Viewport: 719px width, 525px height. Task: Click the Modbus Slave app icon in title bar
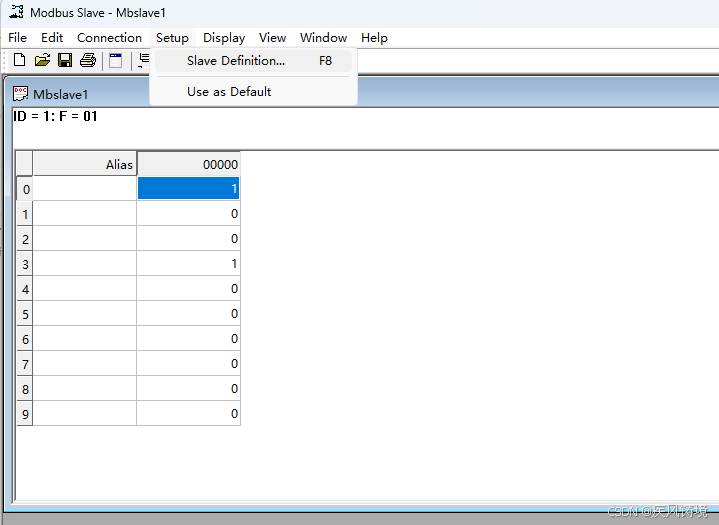[16, 11]
